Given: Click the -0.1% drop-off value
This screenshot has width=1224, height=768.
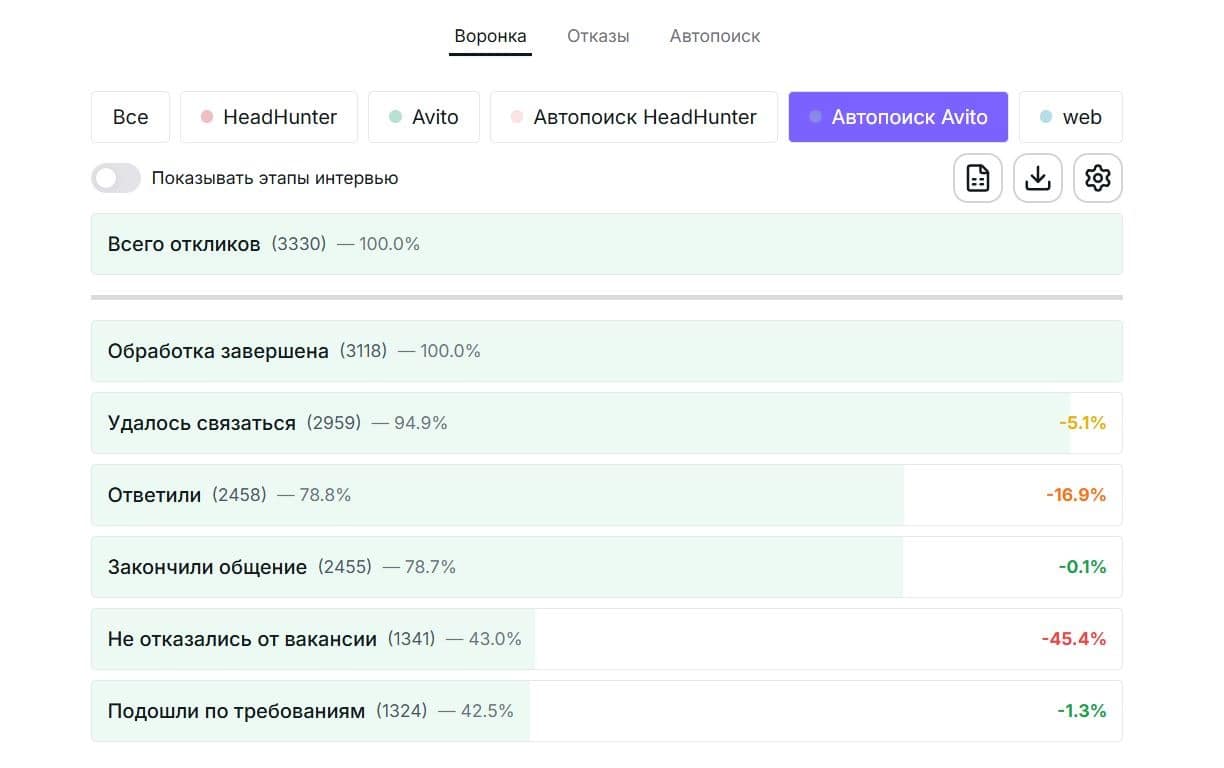Looking at the screenshot, I should [x=1082, y=567].
